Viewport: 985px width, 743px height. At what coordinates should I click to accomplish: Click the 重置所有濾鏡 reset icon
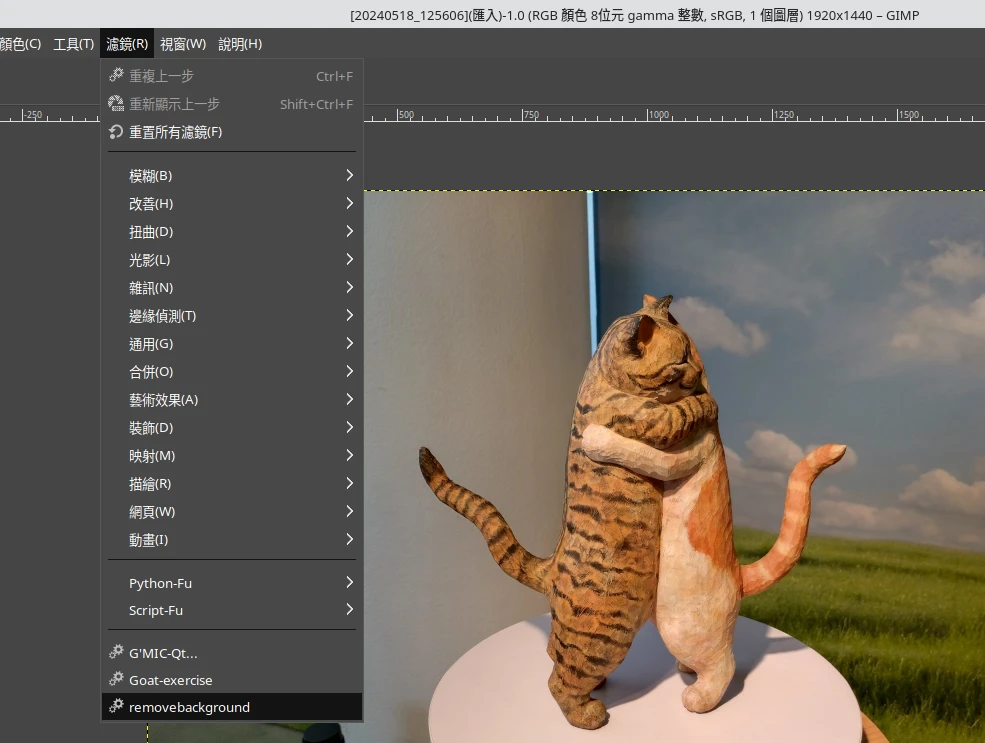pos(116,132)
